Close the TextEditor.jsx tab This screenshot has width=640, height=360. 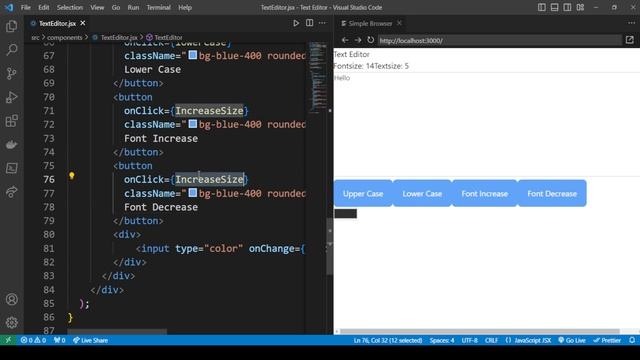83,23
